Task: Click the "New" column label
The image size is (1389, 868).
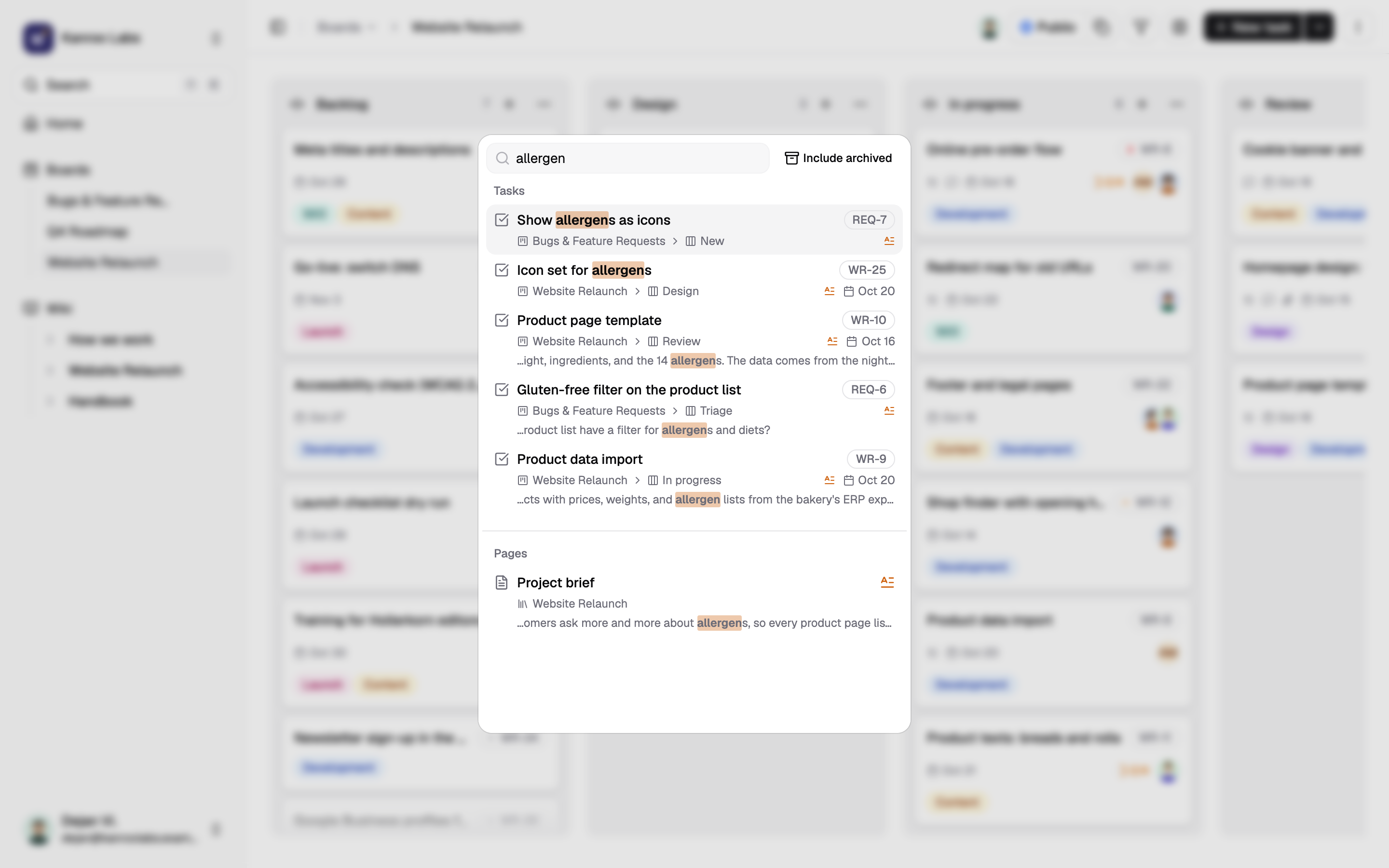Action: point(712,241)
